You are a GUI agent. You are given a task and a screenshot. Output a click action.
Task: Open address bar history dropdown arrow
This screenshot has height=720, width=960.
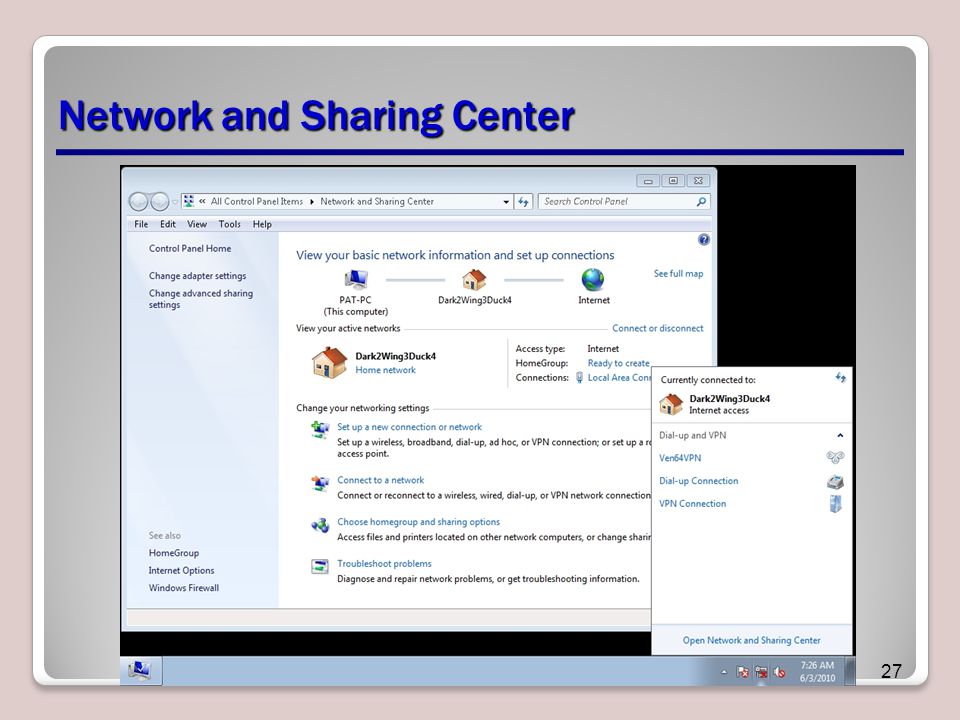[x=506, y=201]
